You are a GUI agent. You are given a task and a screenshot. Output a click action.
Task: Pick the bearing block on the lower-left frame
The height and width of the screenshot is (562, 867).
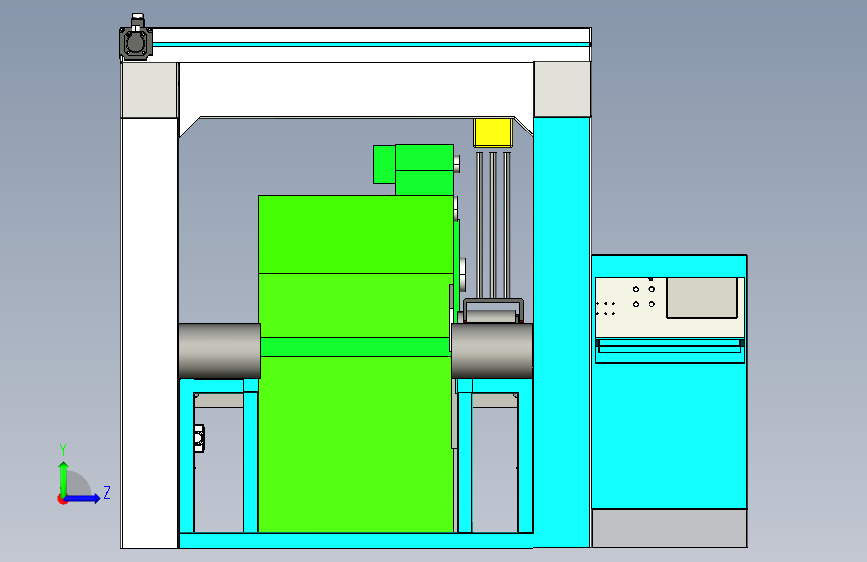pyautogui.click(x=199, y=439)
